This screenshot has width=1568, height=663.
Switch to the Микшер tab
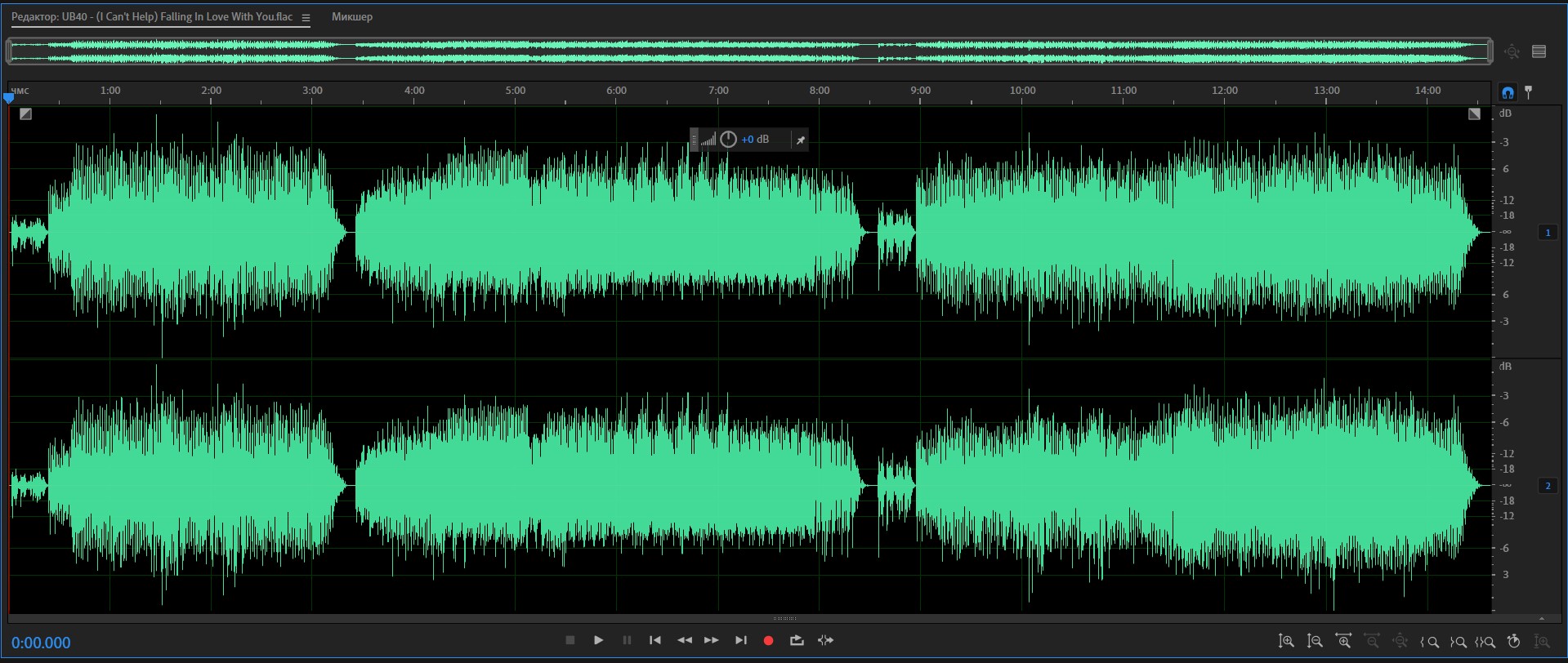click(x=351, y=17)
